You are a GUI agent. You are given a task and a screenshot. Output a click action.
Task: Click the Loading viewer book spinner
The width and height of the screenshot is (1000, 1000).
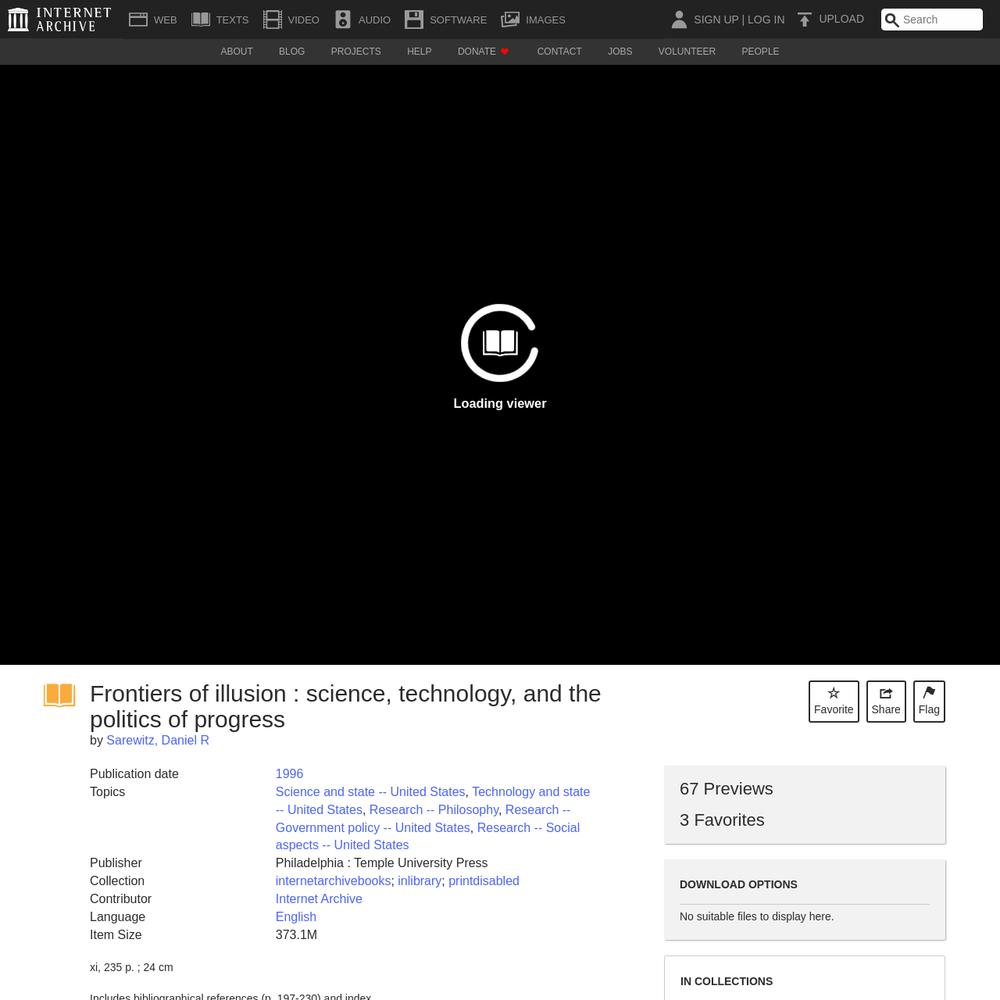pos(500,343)
